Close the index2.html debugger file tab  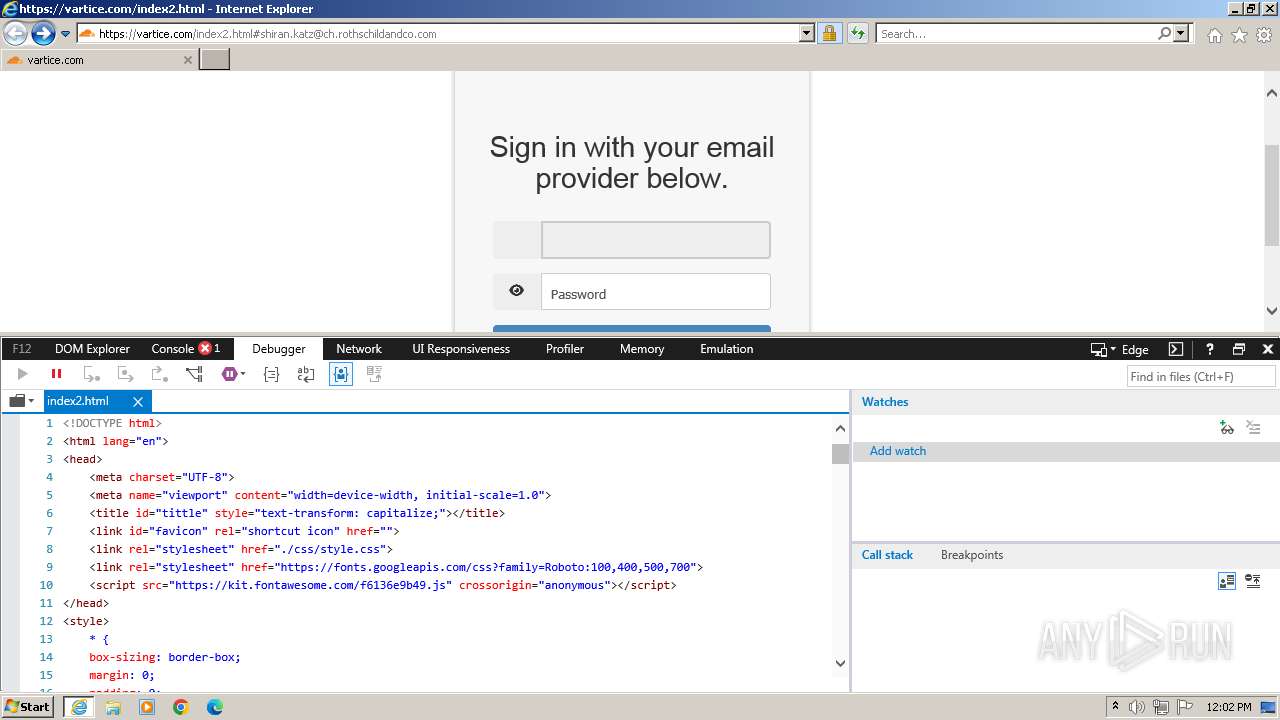pos(138,401)
